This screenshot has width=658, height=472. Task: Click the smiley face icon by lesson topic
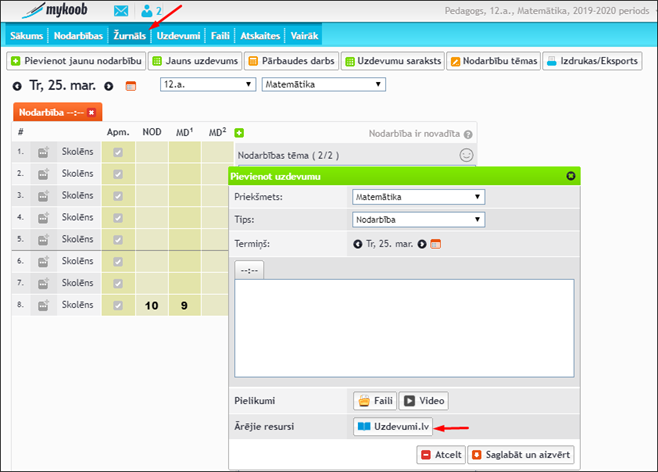pyautogui.click(x=465, y=155)
